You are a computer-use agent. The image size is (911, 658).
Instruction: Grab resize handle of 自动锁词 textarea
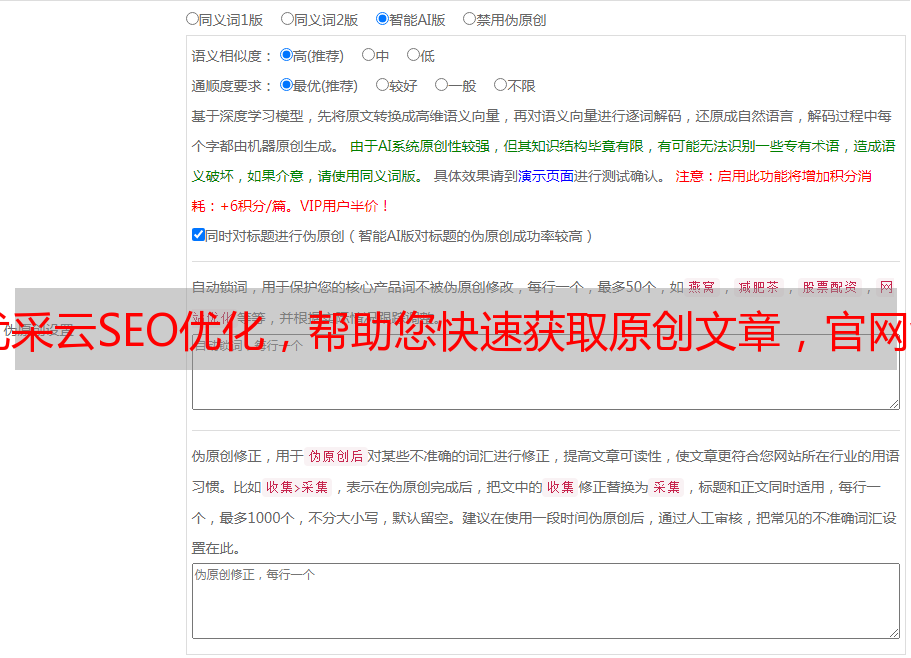point(894,404)
